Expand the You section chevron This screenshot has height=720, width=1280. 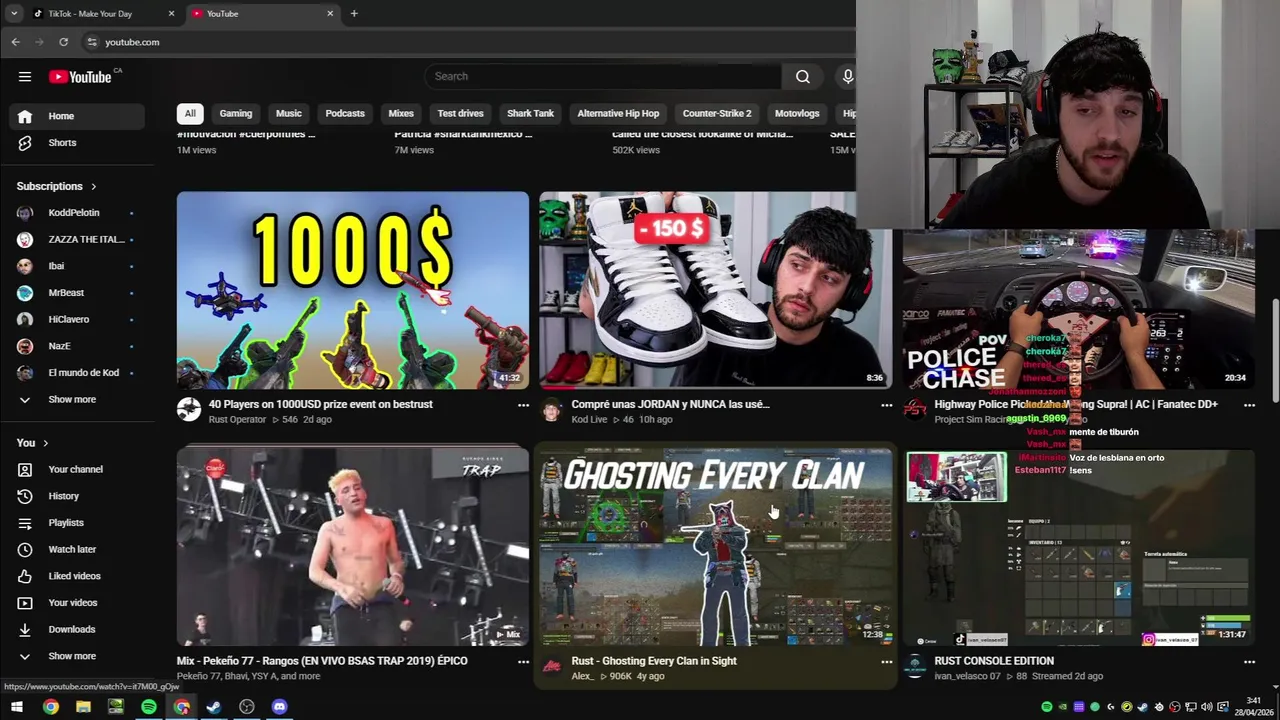tap(45, 443)
